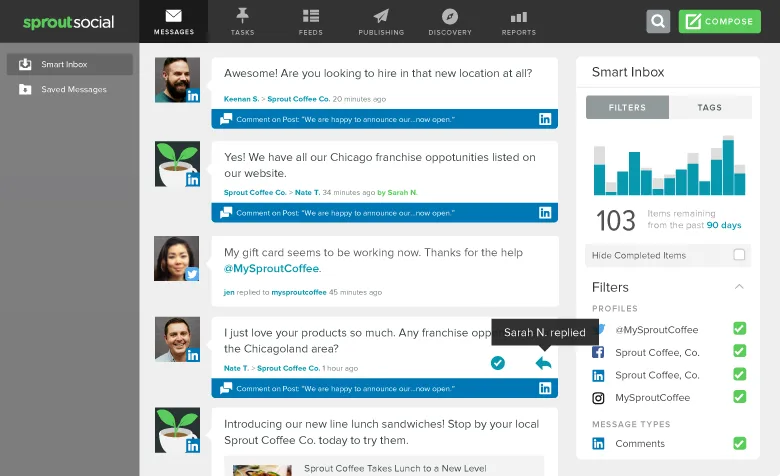Click LinkedIn icon on Keenan's comment bar
The width and height of the screenshot is (780, 476).
click(545, 119)
